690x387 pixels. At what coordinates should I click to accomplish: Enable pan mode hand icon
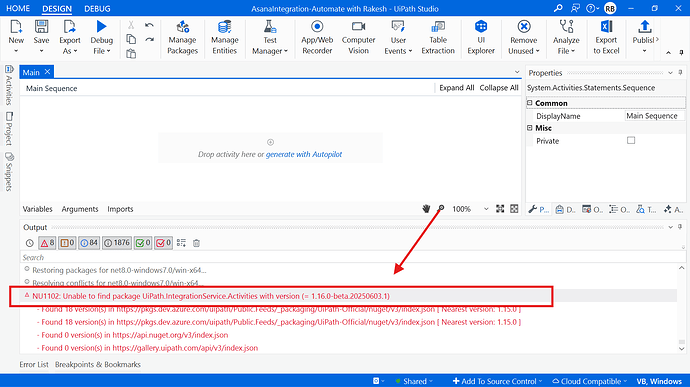(x=426, y=209)
